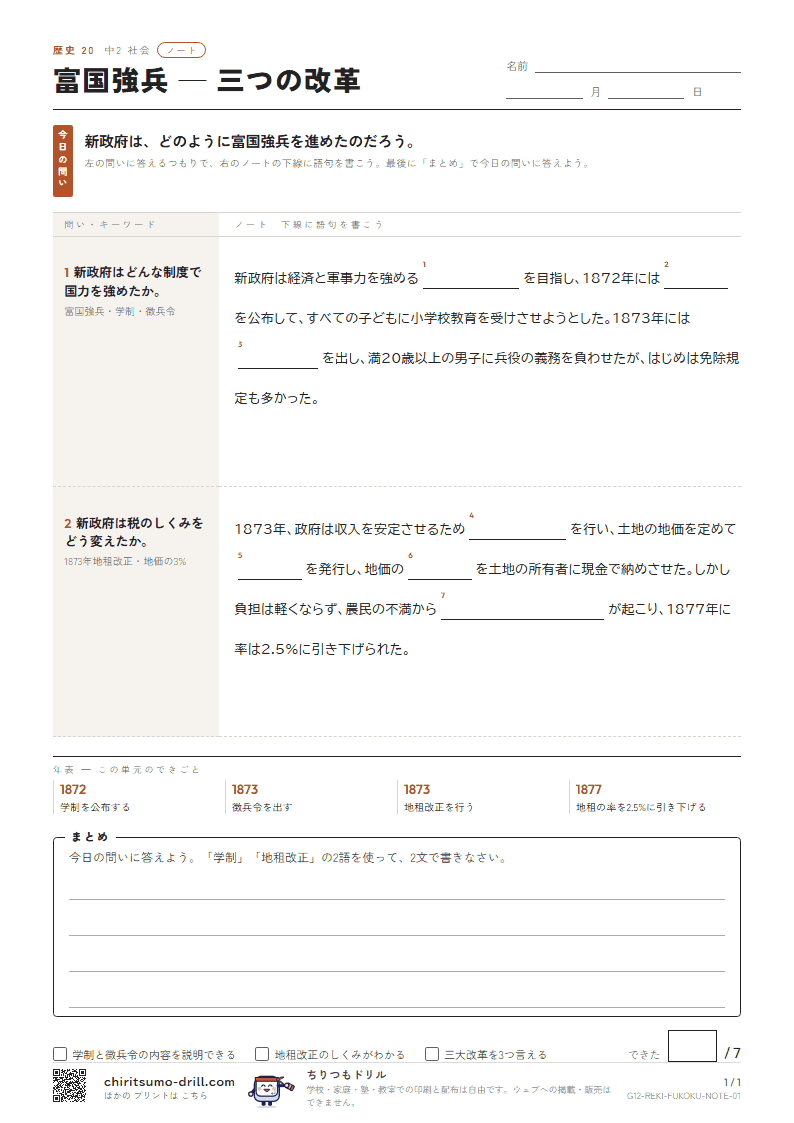The height and width of the screenshot is (1123, 794).
Task: Click blank 7 after 農民の不満から
Action: [522, 609]
